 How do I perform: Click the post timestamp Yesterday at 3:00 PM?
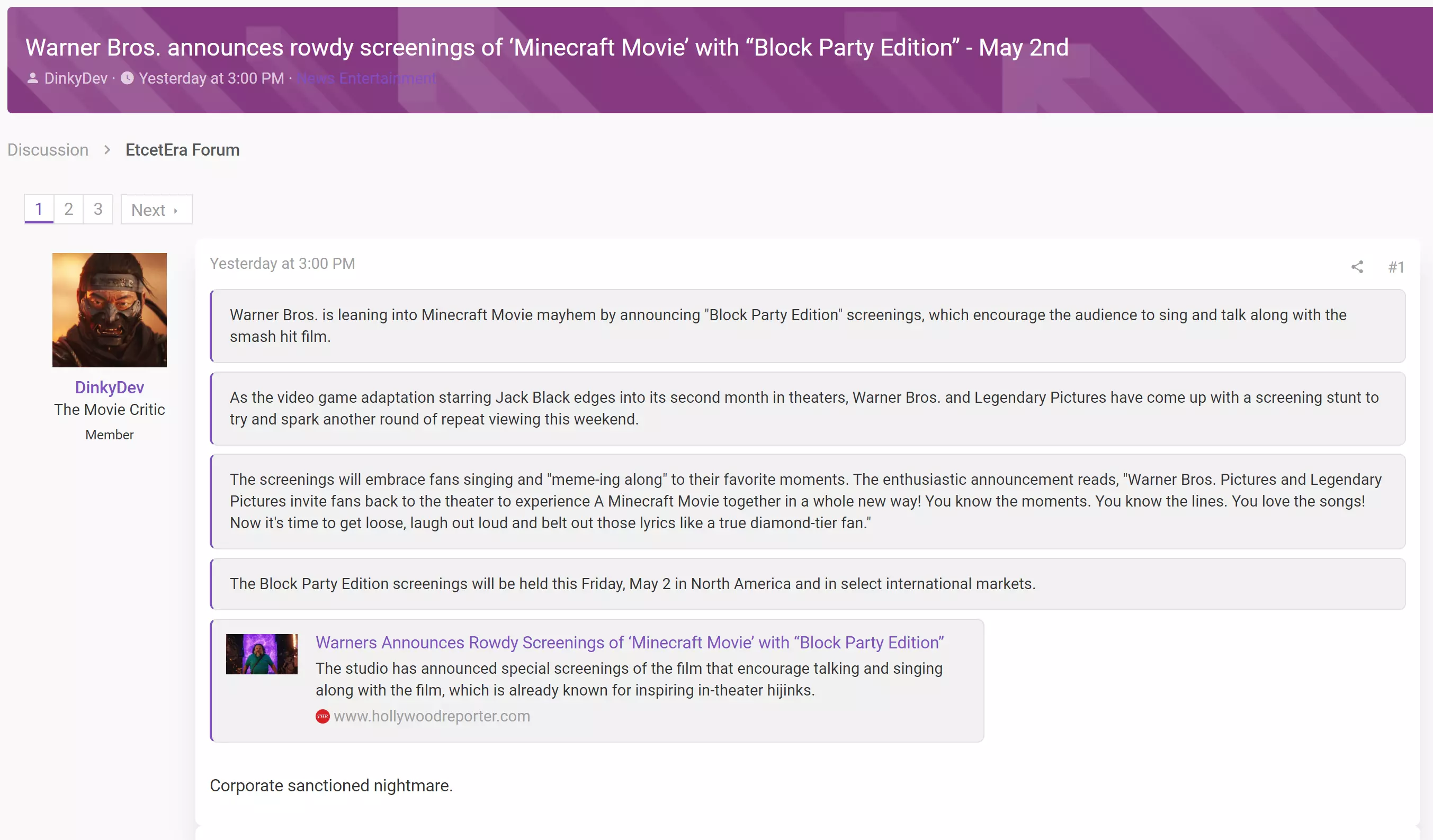tap(282, 264)
